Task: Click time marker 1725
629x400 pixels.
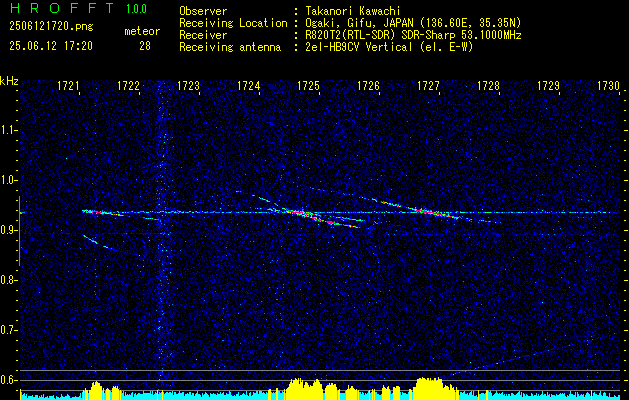Action: click(x=308, y=85)
